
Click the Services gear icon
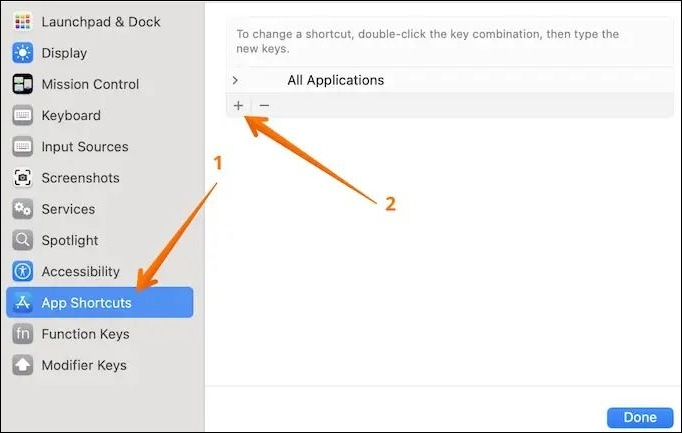click(x=23, y=209)
